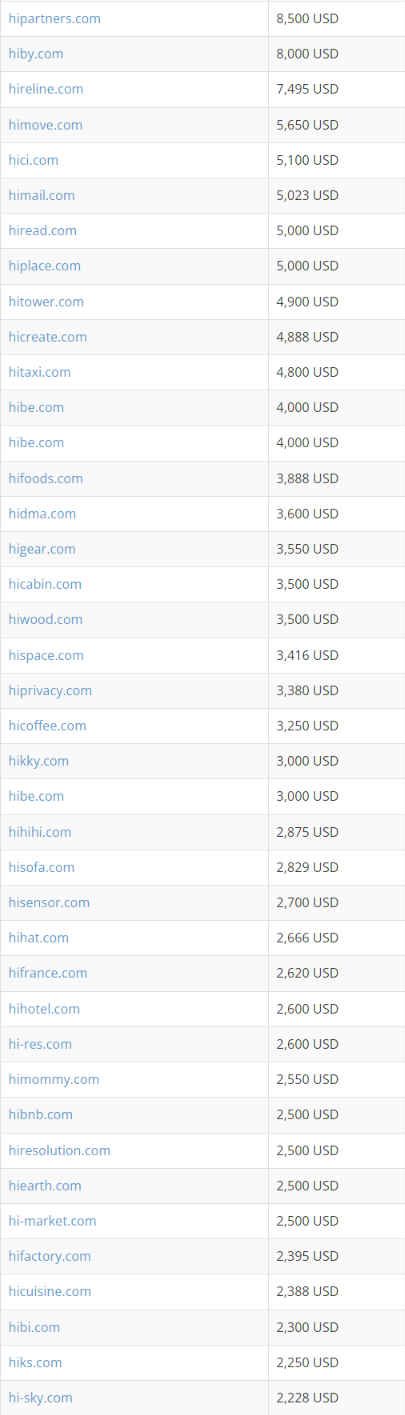Screen dimensions: 405x1415
Task: Click the hifoods.com link
Action: 45,478
